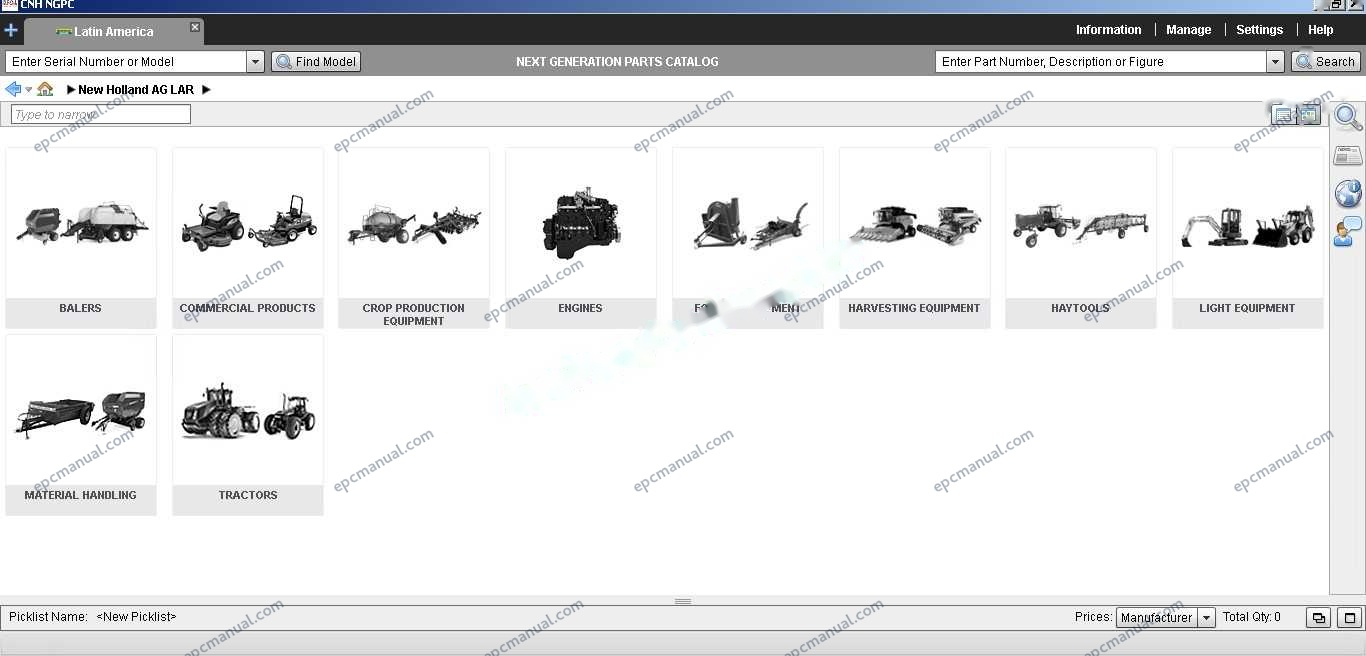Switch to thumbnail grid view icon
This screenshot has height=656, width=1366.
pos(1309,115)
